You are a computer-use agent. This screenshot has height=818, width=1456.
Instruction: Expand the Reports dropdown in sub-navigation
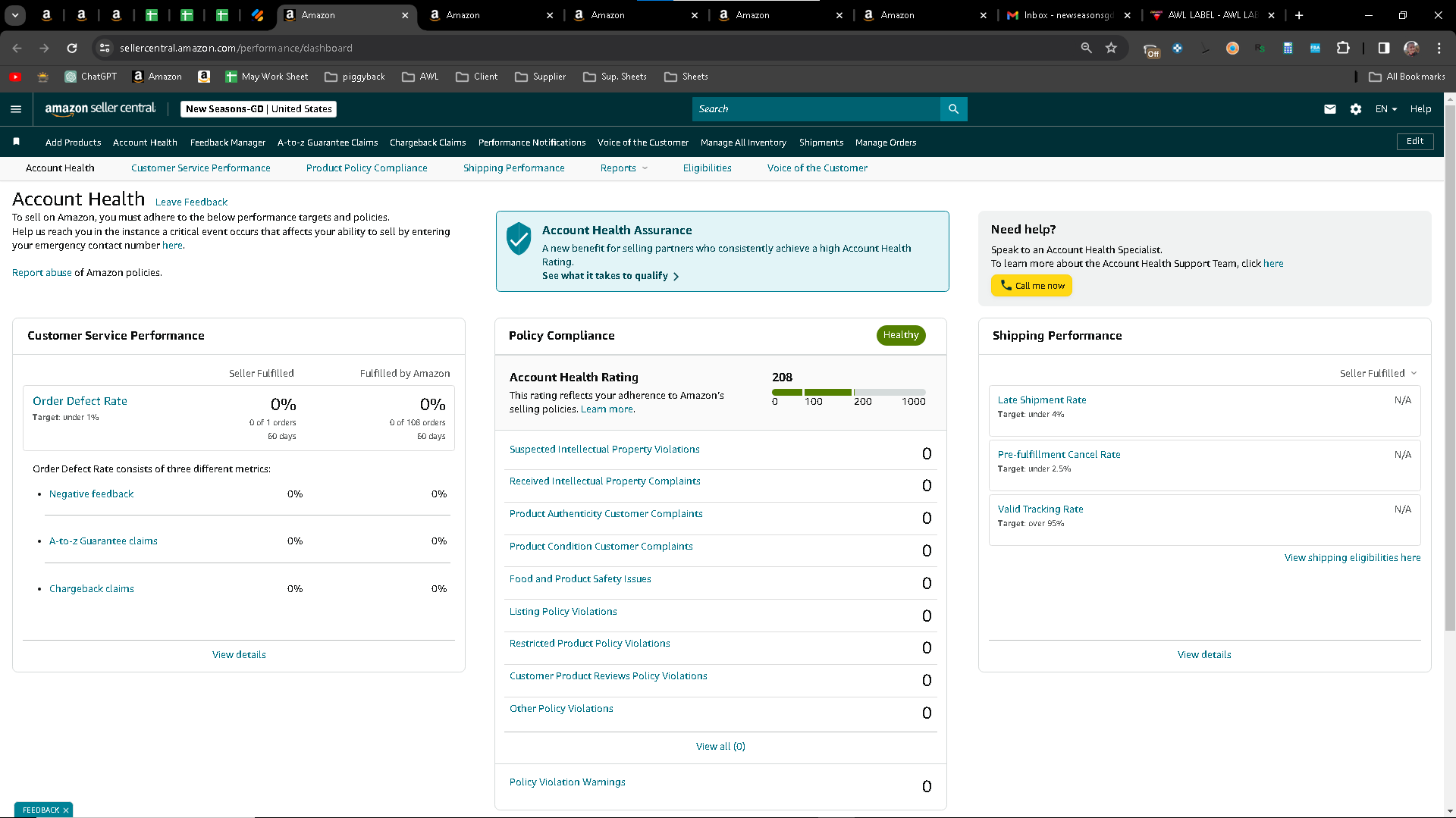(624, 168)
